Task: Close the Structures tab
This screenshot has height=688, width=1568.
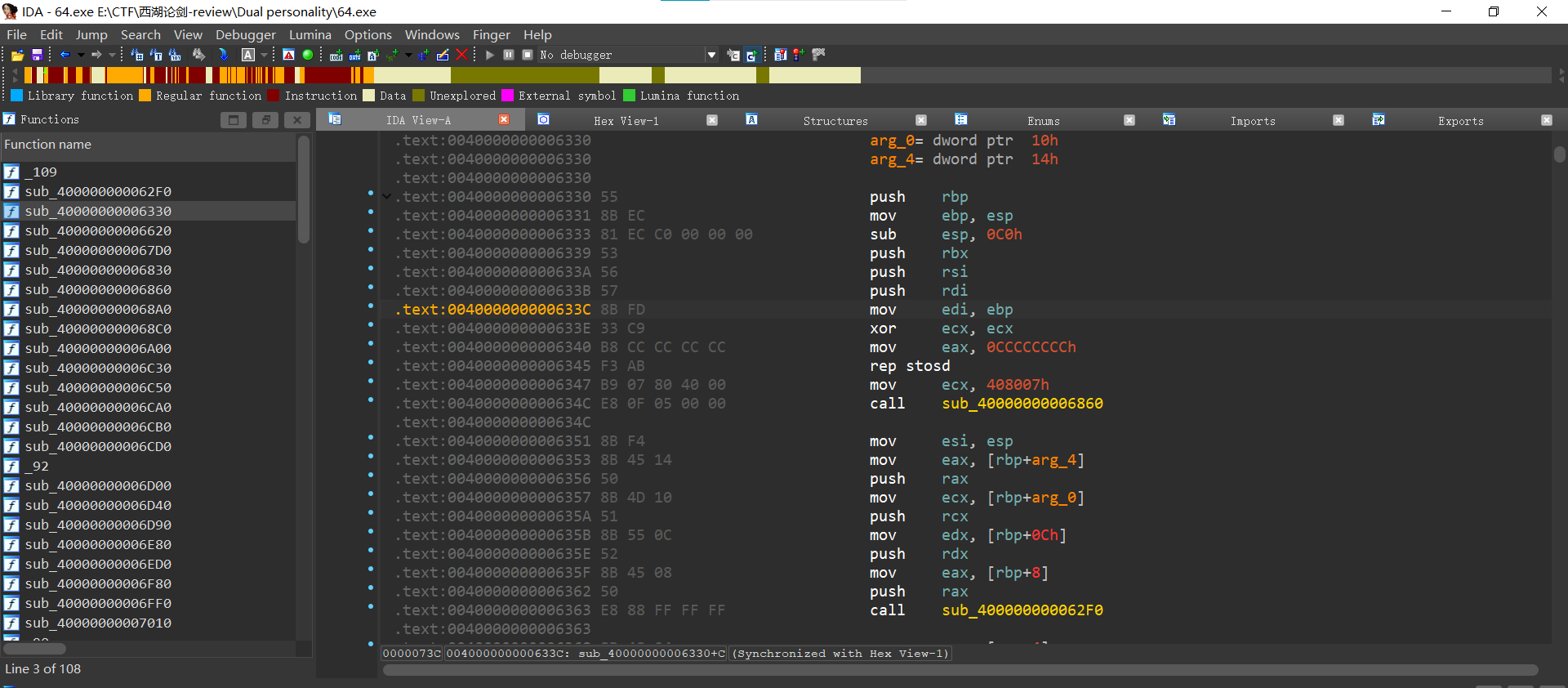Action: (921, 120)
